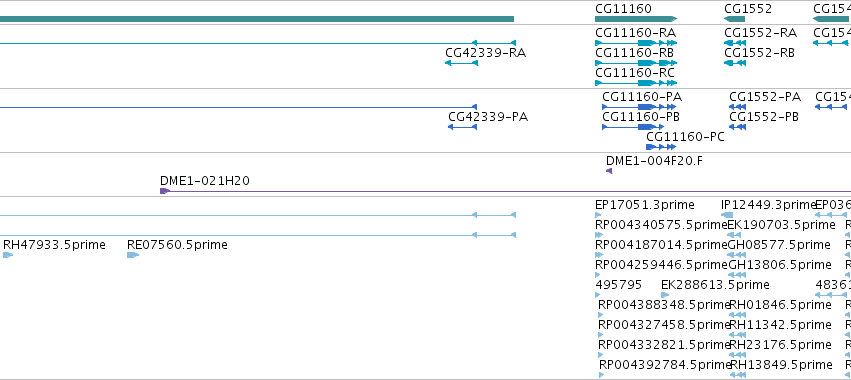Screen dimensions: 851x380
Task: Select the CG1552 gene arrow glyph
Action: [x=734, y=19]
